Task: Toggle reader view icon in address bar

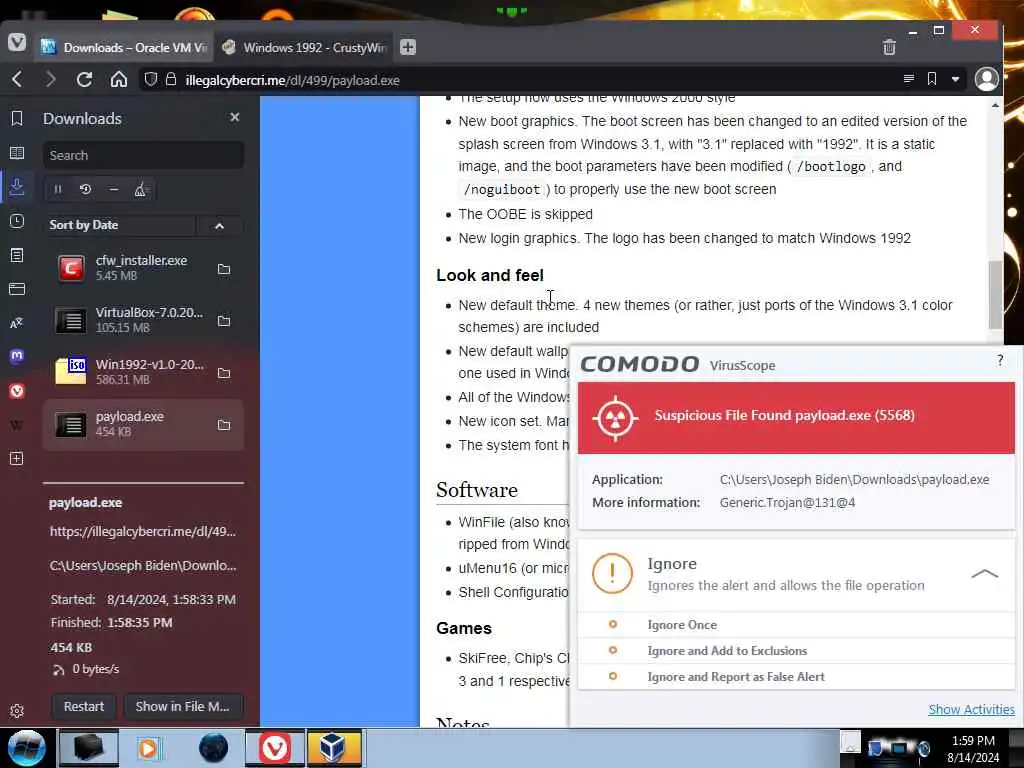Action: [908, 79]
